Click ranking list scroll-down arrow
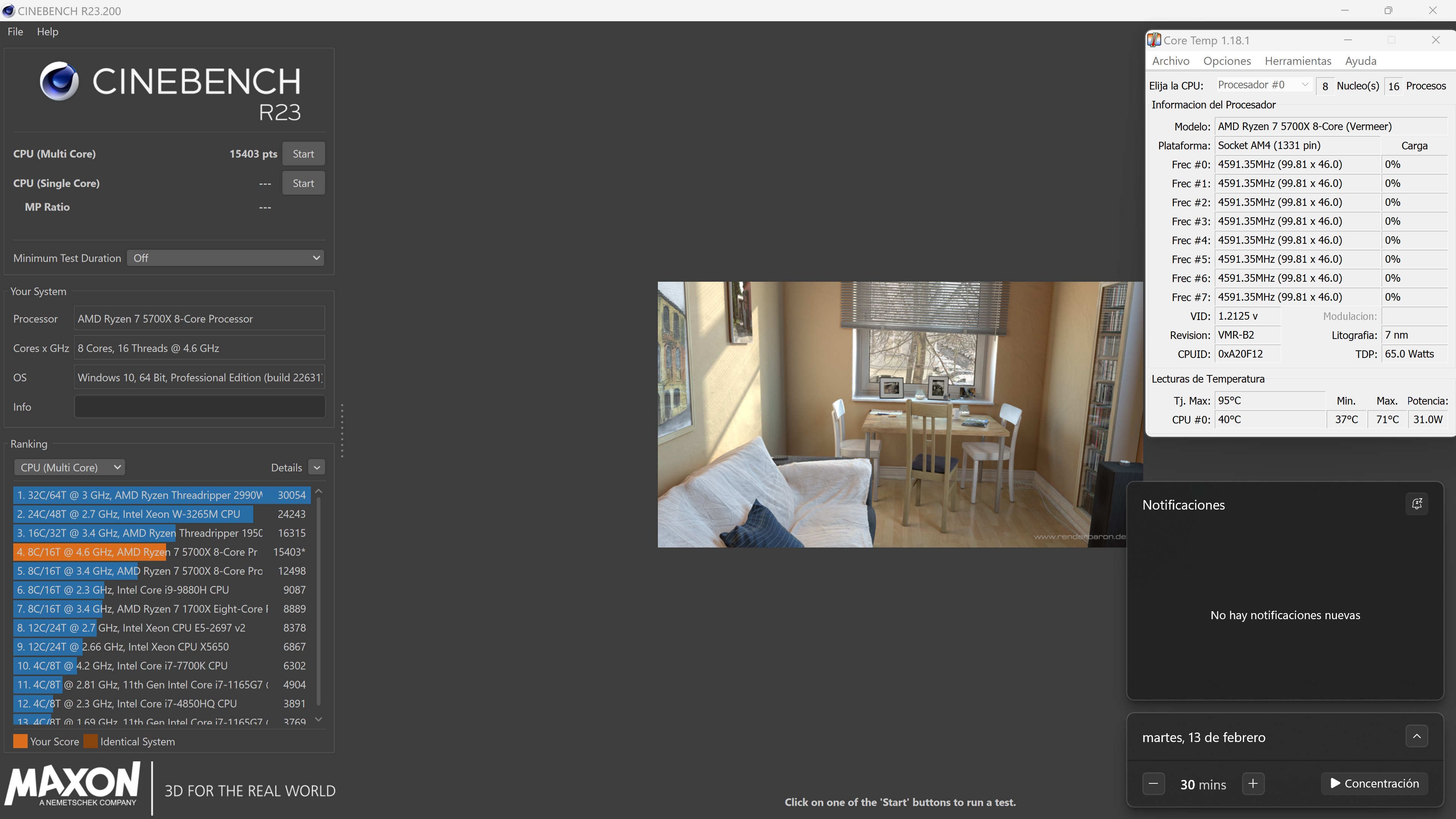1456x819 pixels. (319, 720)
